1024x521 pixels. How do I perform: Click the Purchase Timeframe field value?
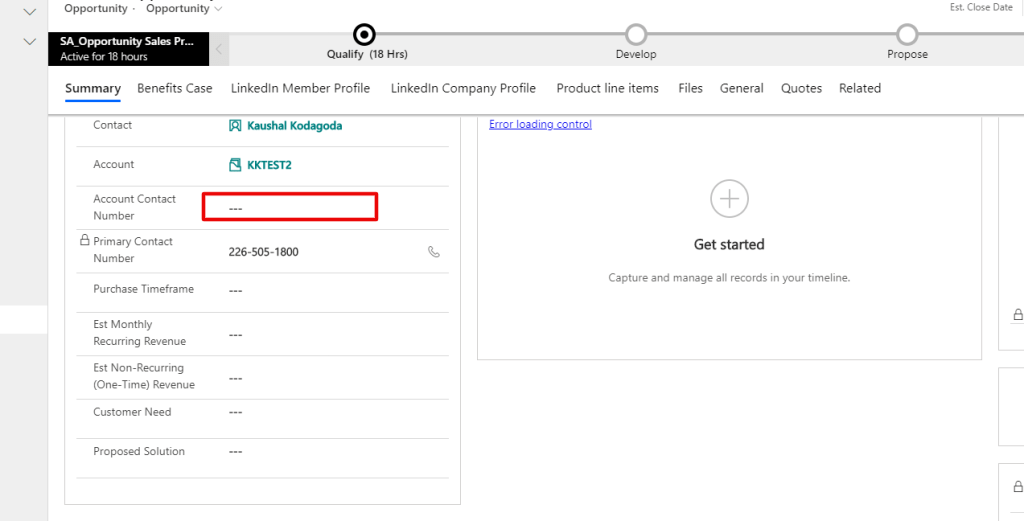[x=236, y=290]
